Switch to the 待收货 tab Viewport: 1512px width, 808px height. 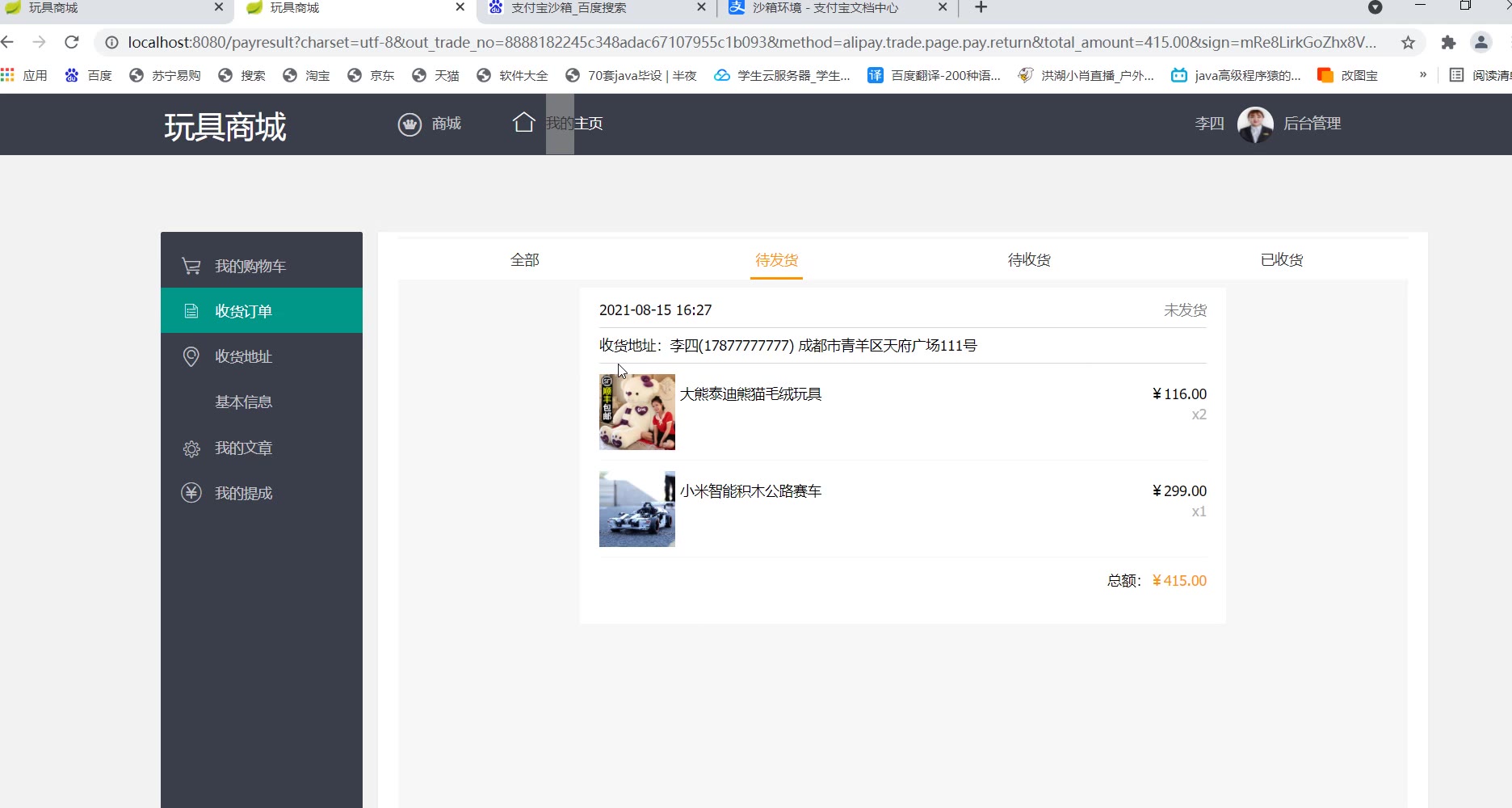click(x=1029, y=260)
